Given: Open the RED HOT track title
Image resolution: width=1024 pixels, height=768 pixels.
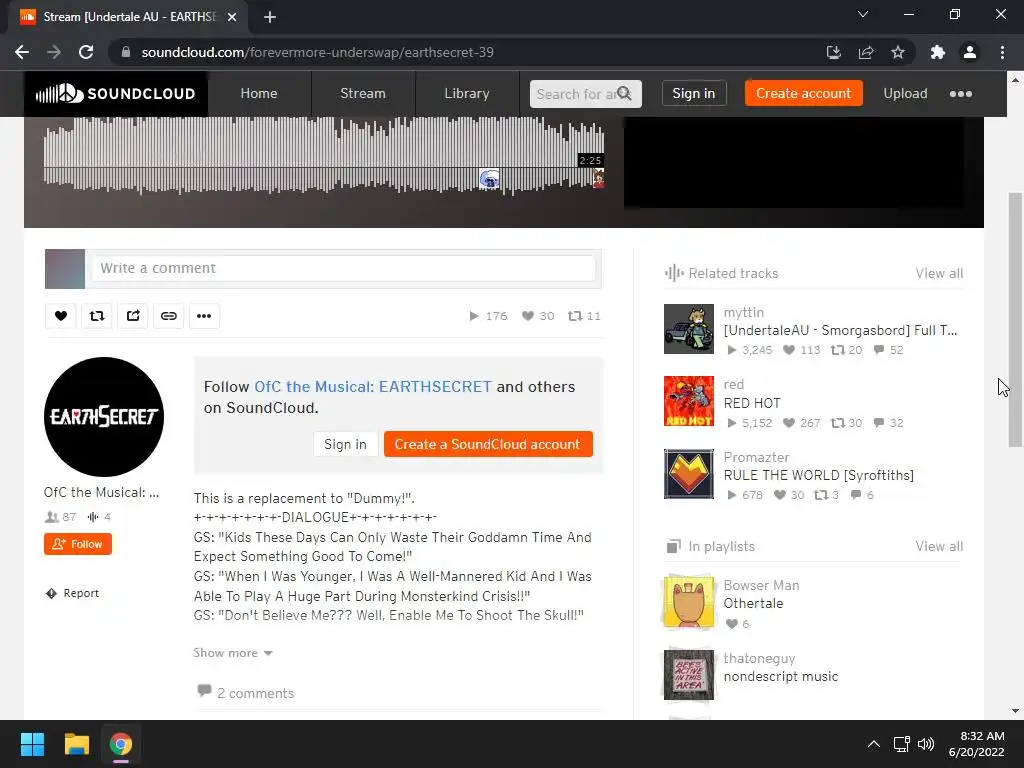Looking at the screenshot, I should (x=752, y=404).
